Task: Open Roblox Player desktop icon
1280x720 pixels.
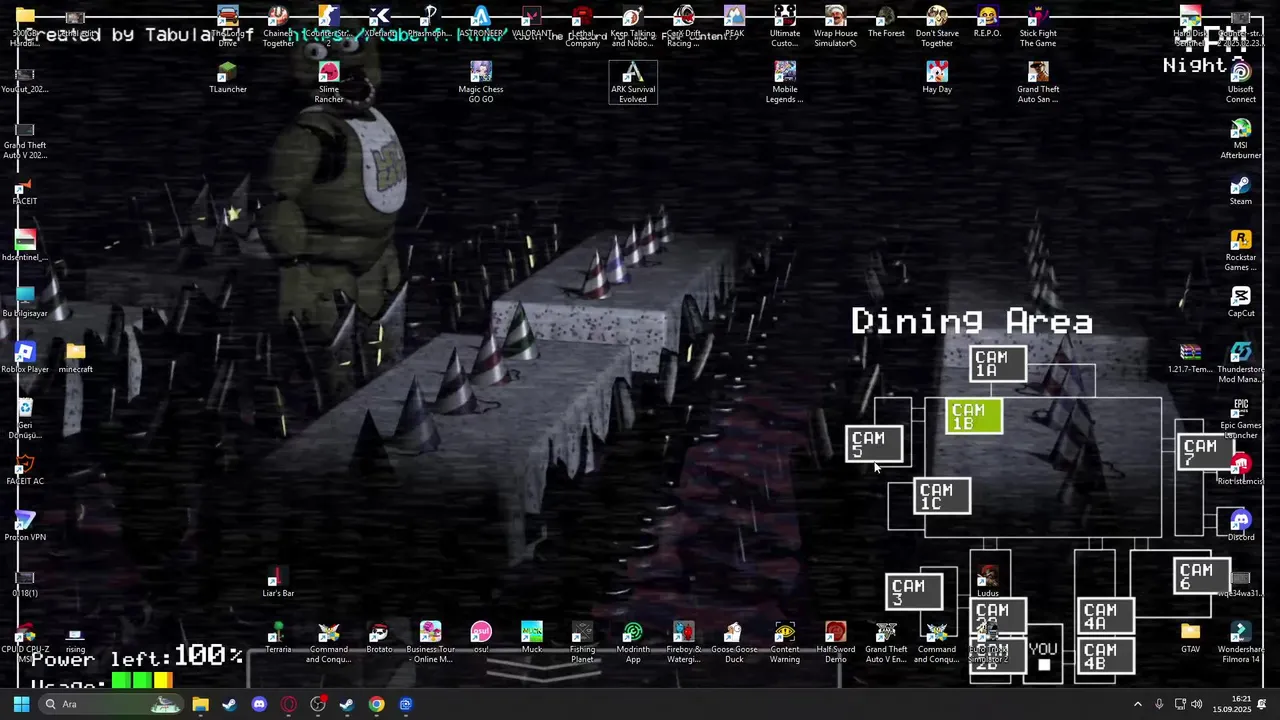Action: click(x=25, y=358)
